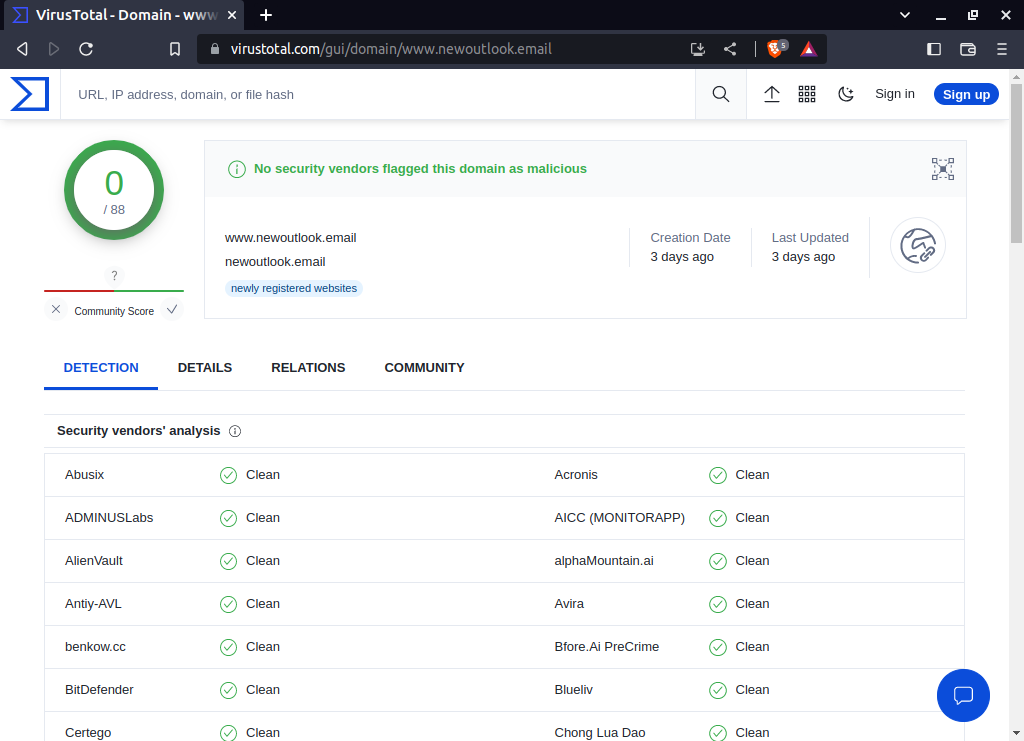Open the tab list chevron in the title bar
Viewport: 1024px width, 741px height.
tap(904, 15)
